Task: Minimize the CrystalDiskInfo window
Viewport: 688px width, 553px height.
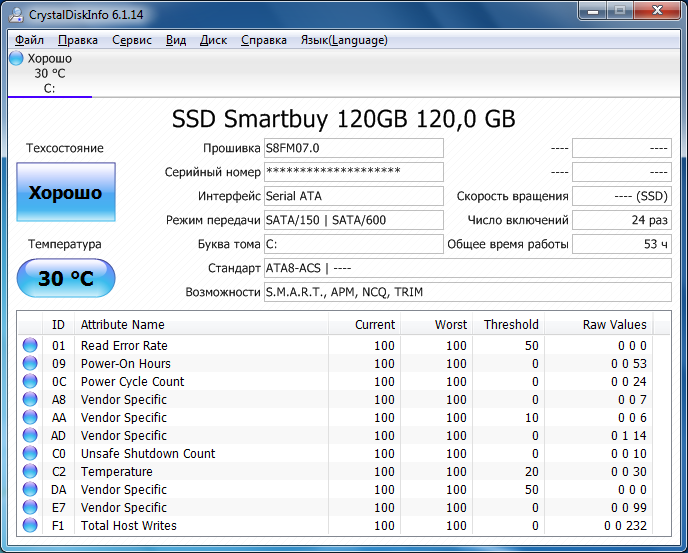Action: (x=593, y=11)
